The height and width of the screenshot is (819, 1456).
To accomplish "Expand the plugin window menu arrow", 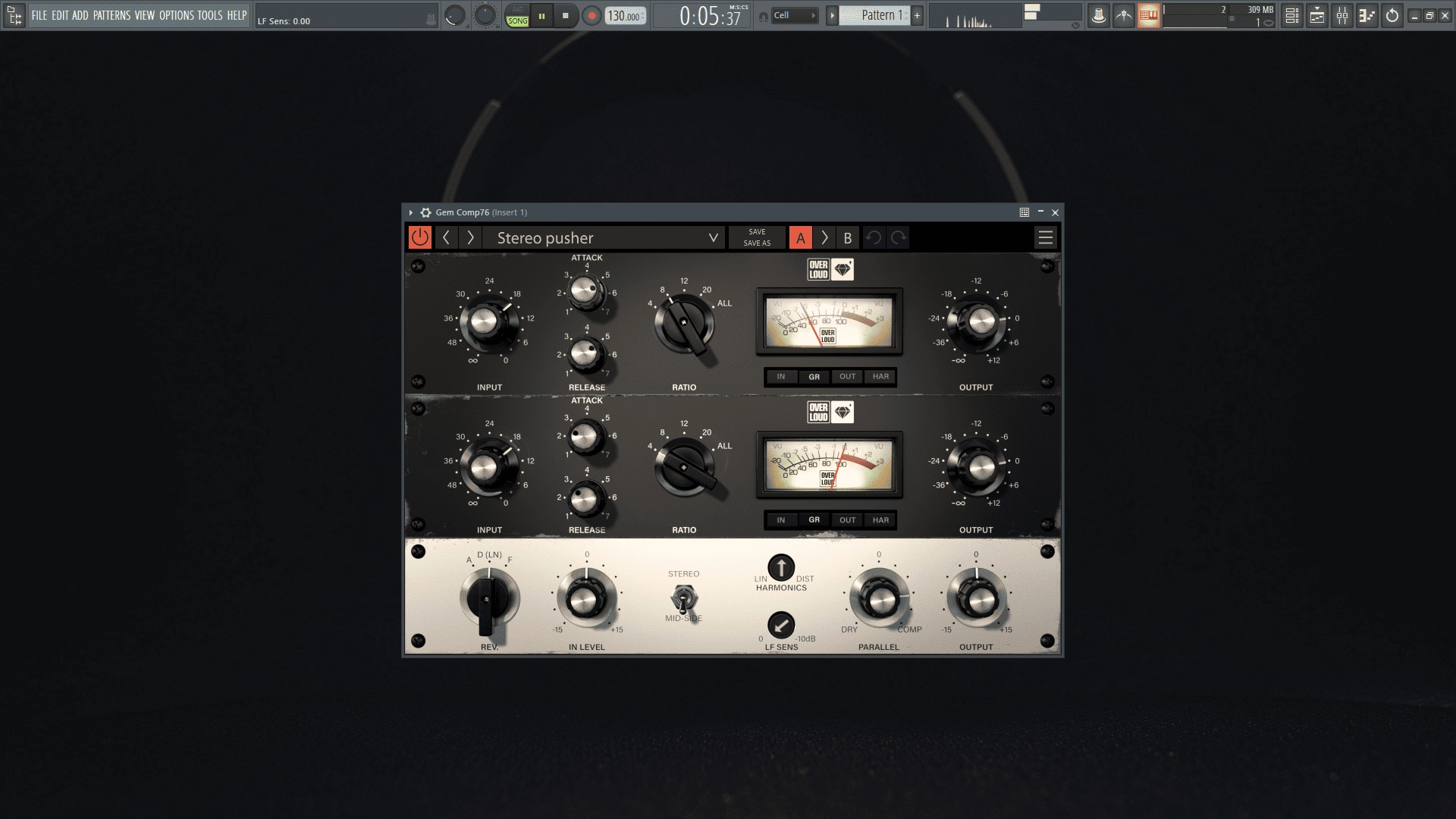I will click(x=411, y=212).
